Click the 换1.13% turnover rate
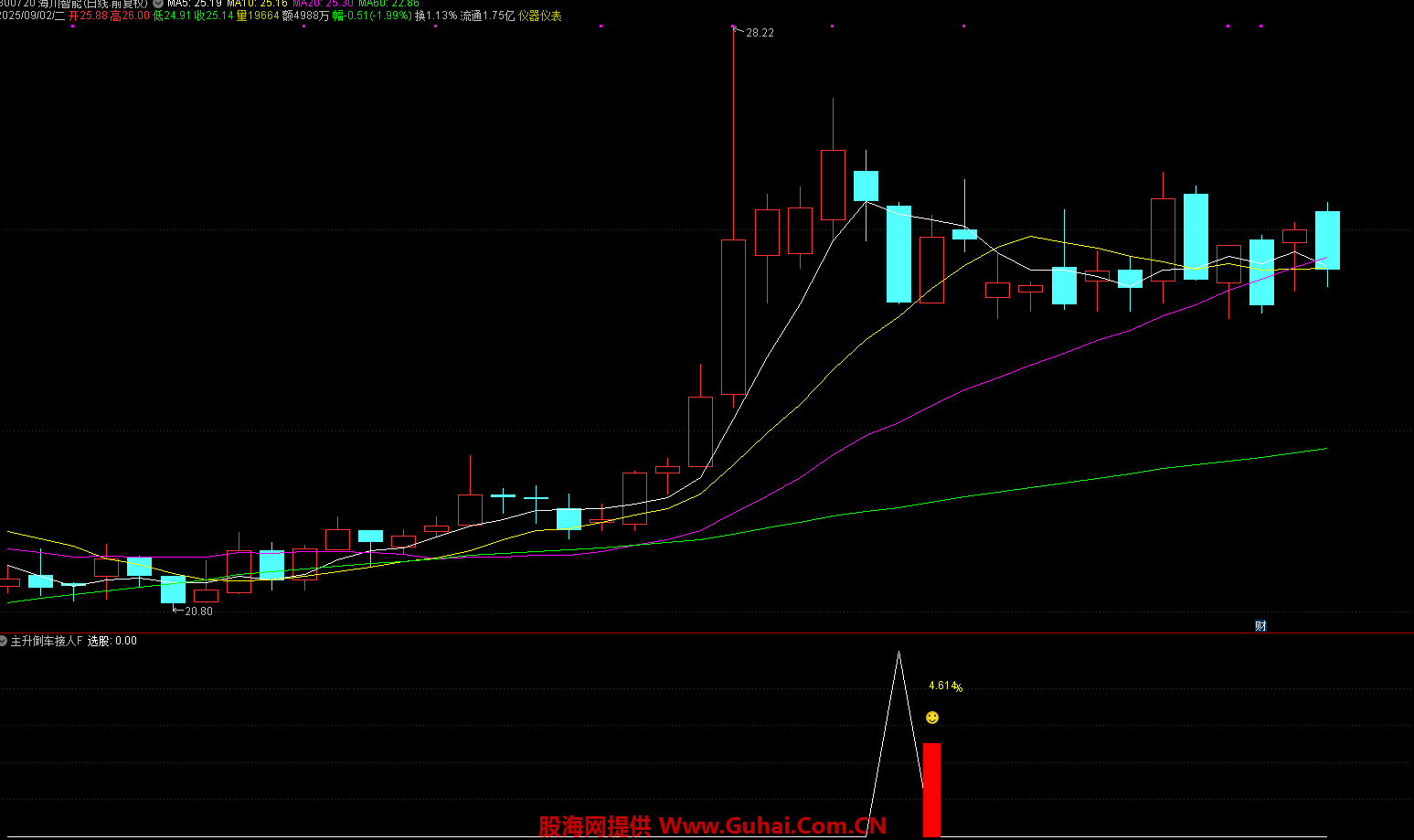 [x=436, y=16]
